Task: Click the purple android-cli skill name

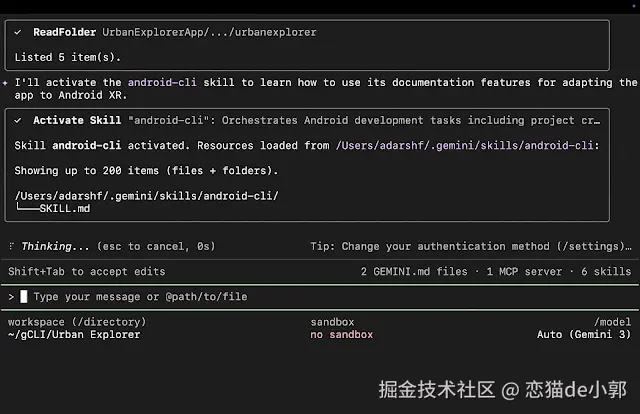Action: click(x=162, y=82)
